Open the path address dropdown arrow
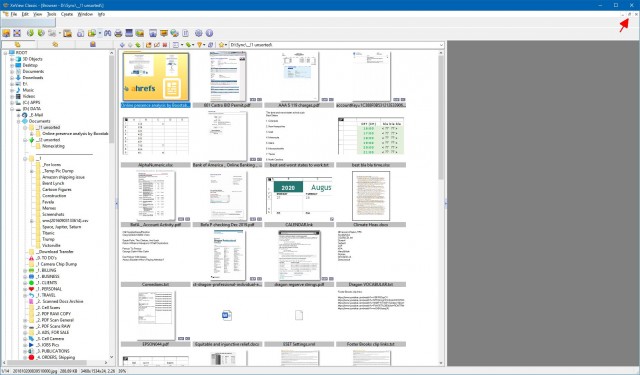The height and width of the screenshot is (375, 640). [441, 45]
